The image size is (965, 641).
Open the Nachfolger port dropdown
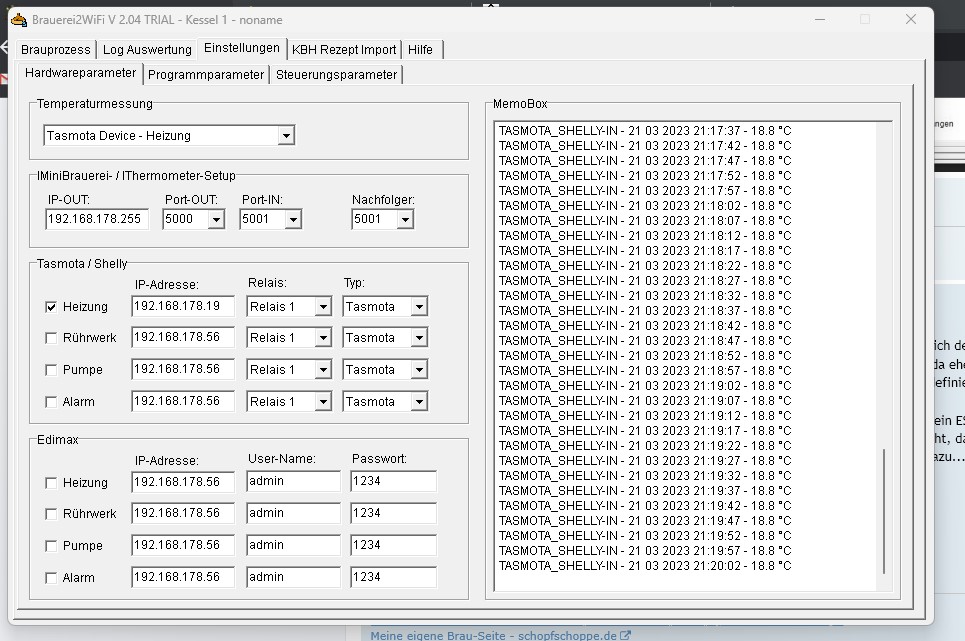[x=405, y=220]
